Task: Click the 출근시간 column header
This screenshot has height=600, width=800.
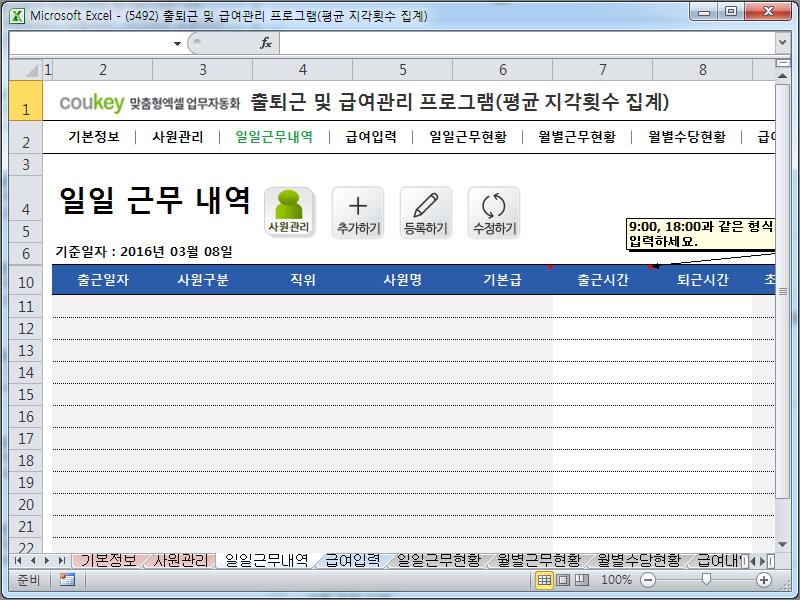Action: tap(603, 280)
